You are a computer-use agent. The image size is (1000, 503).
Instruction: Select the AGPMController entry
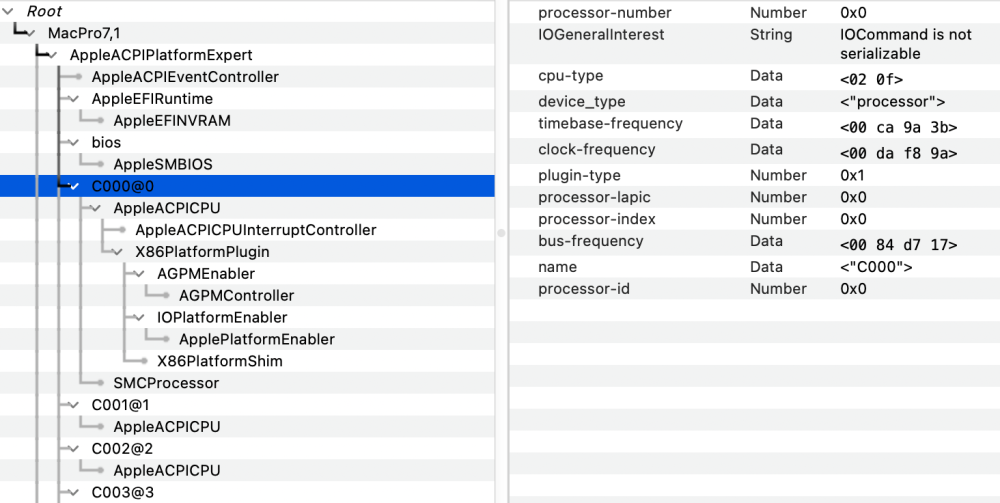point(237,296)
